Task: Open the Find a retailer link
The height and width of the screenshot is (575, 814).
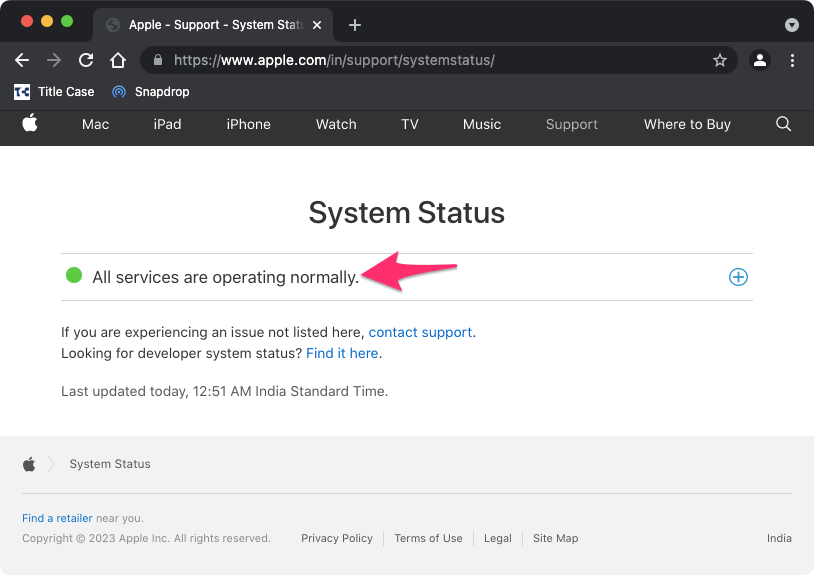Action: 57,518
